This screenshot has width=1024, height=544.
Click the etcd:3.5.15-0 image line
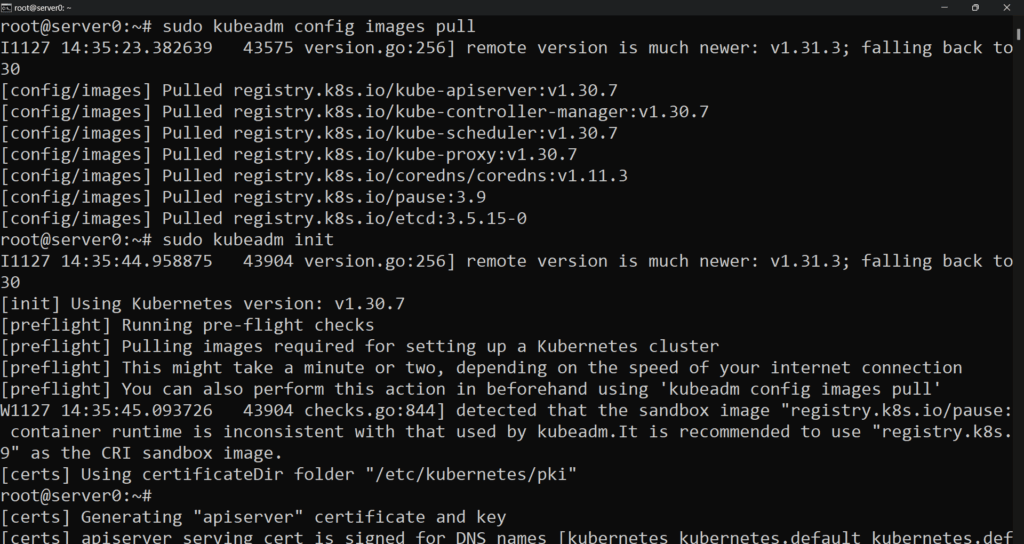[x=265, y=219]
